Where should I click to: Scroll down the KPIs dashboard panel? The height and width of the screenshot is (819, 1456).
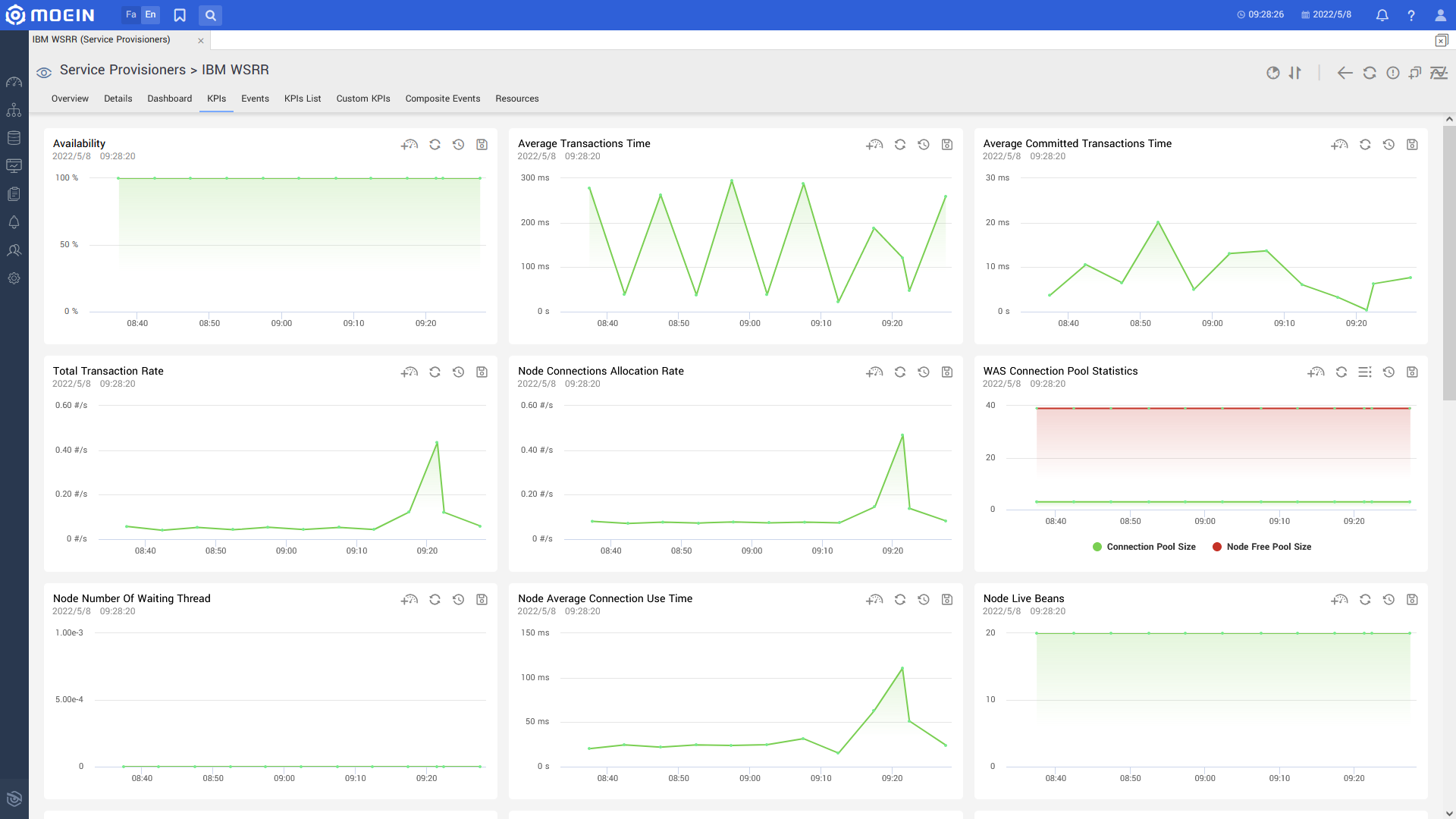coord(1449,813)
